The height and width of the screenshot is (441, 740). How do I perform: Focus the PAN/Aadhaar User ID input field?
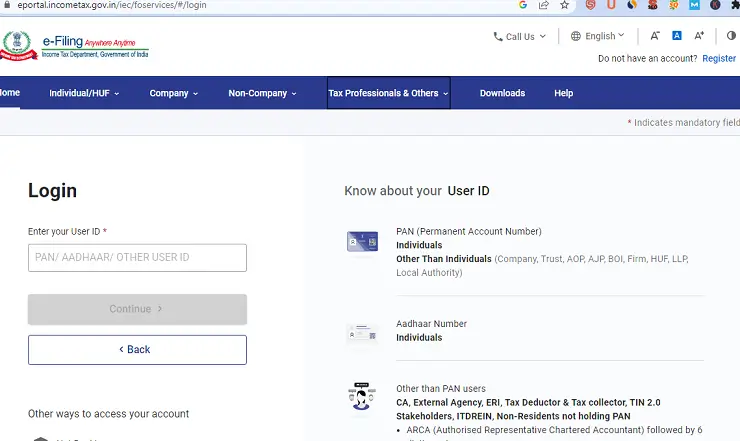pos(137,258)
